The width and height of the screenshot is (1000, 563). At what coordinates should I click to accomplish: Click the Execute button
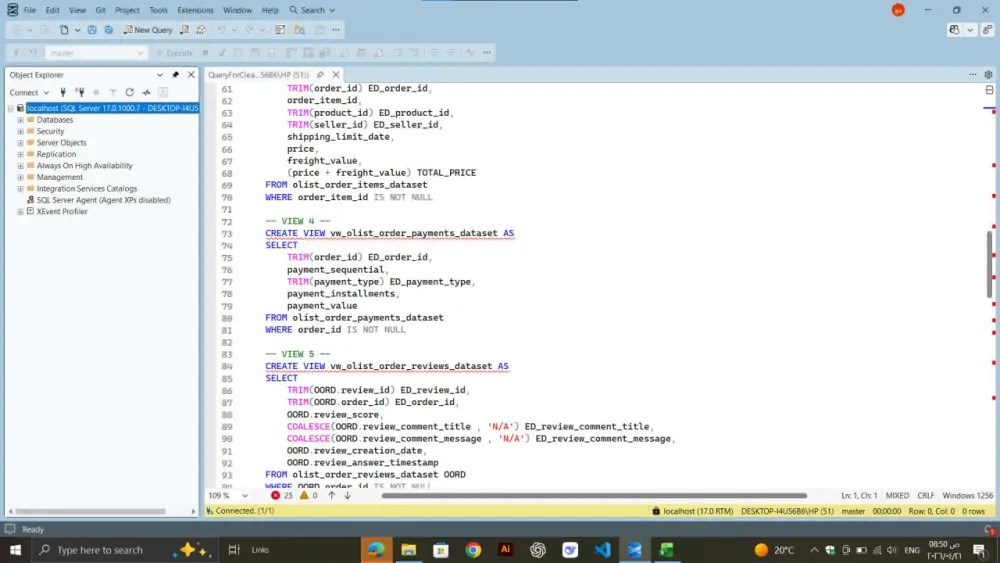[x=175, y=53]
